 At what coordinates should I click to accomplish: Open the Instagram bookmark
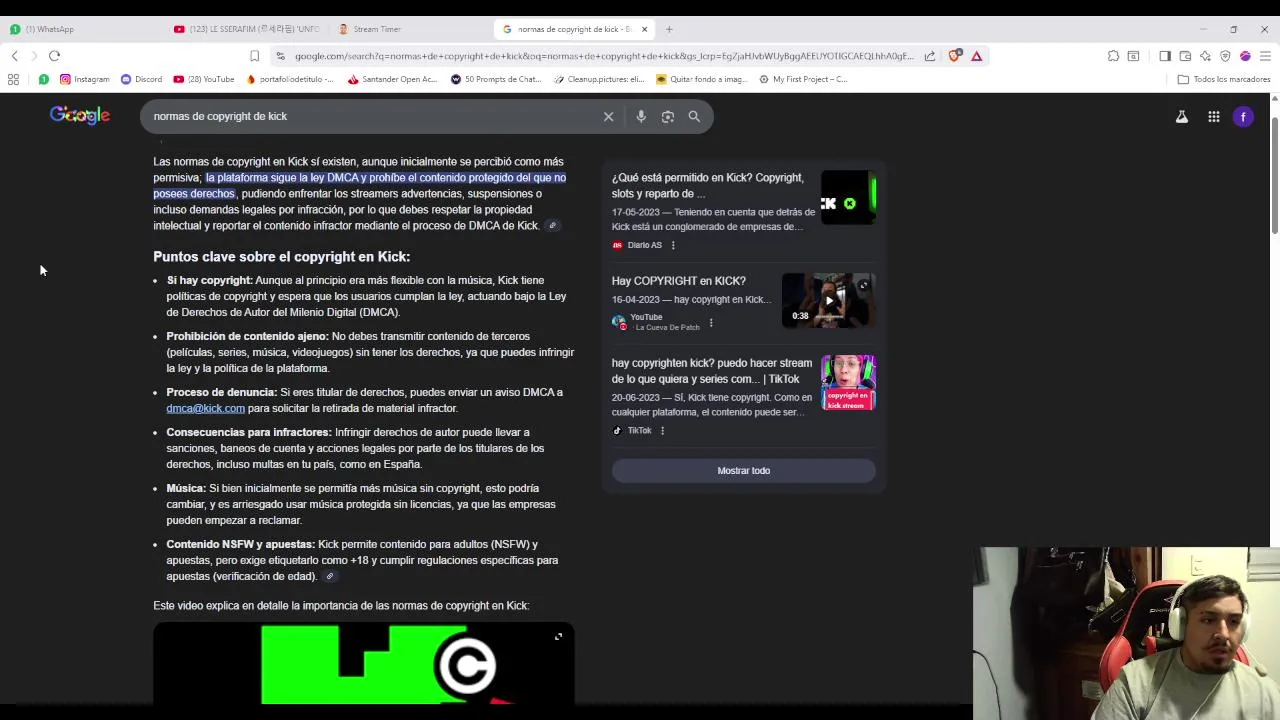pyautogui.click(x=84, y=79)
